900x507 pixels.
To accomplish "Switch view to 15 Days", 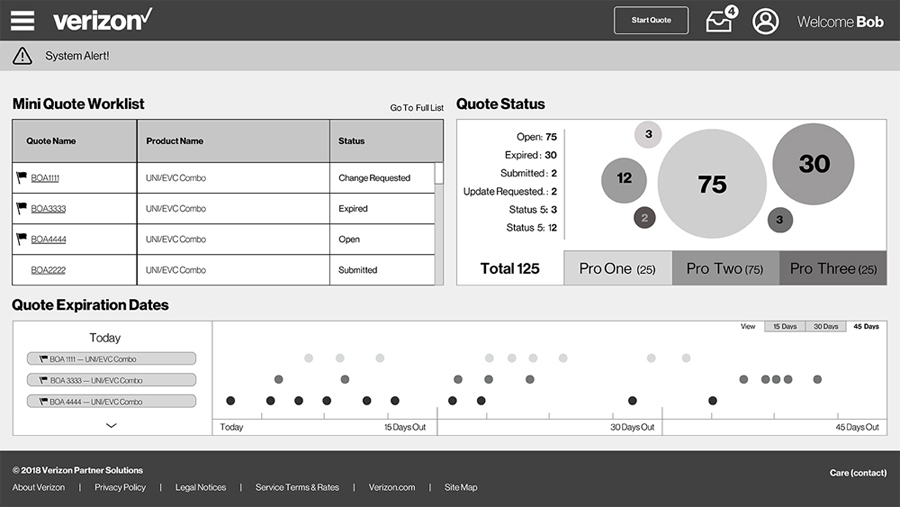I will 785,326.
